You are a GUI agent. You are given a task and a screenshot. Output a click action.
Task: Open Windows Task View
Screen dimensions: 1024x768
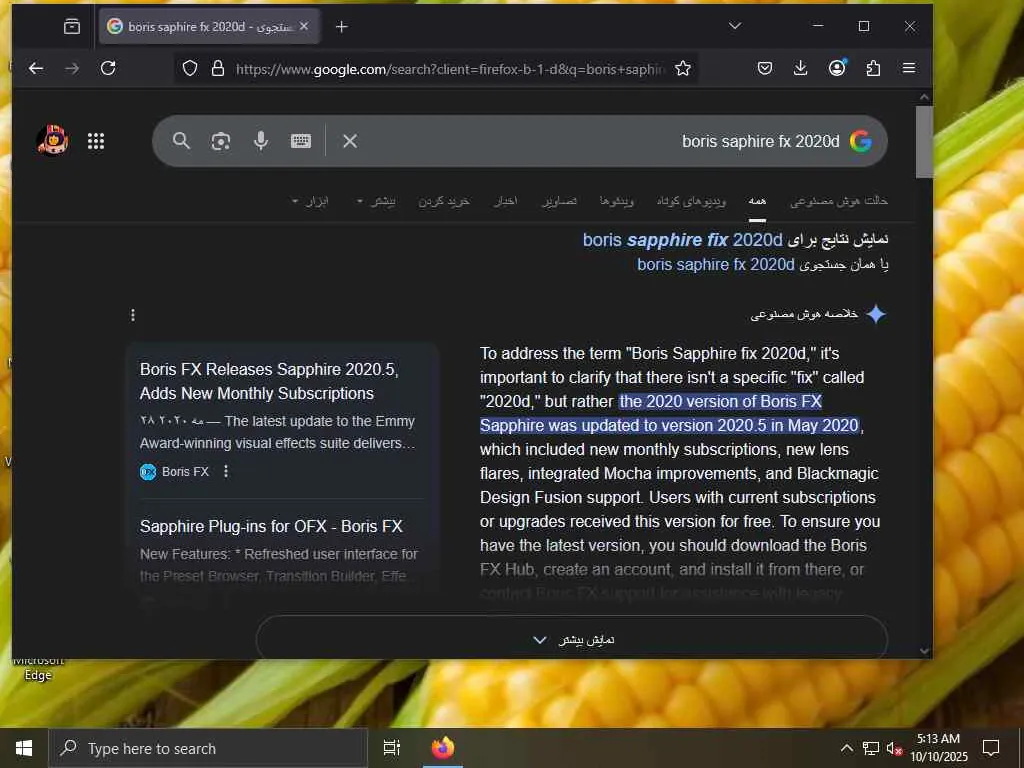pyautogui.click(x=392, y=748)
